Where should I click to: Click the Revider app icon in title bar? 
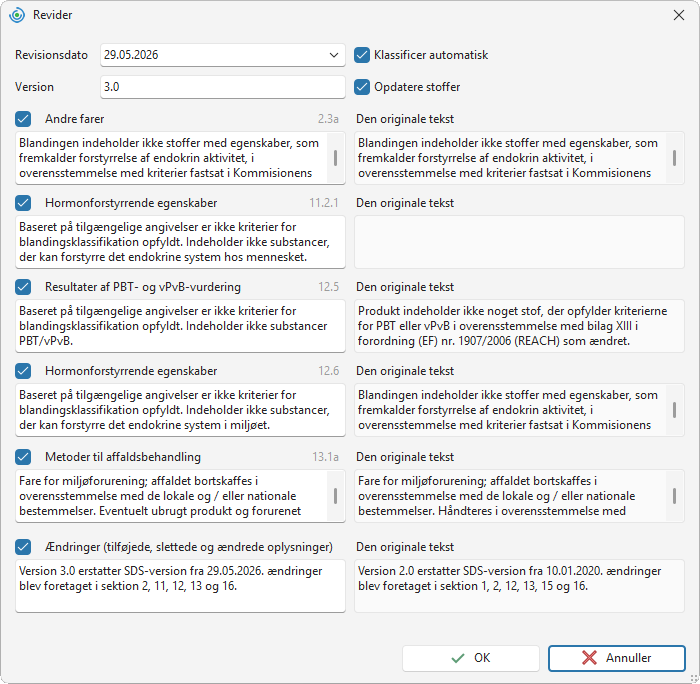click(x=17, y=15)
